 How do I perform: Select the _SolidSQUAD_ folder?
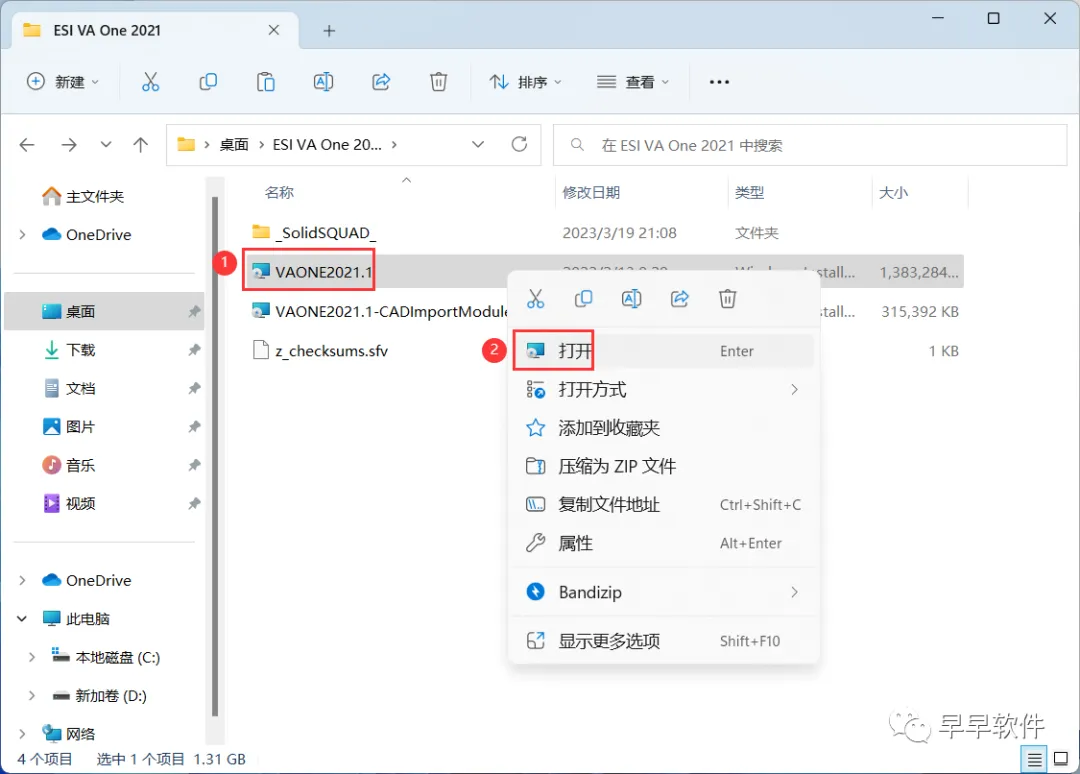click(x=325, y=233)
